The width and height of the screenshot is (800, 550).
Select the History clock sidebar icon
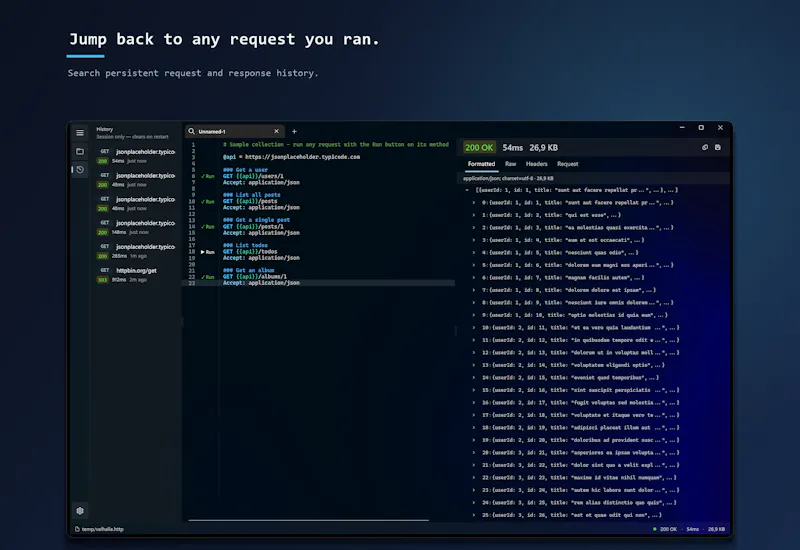80,169
